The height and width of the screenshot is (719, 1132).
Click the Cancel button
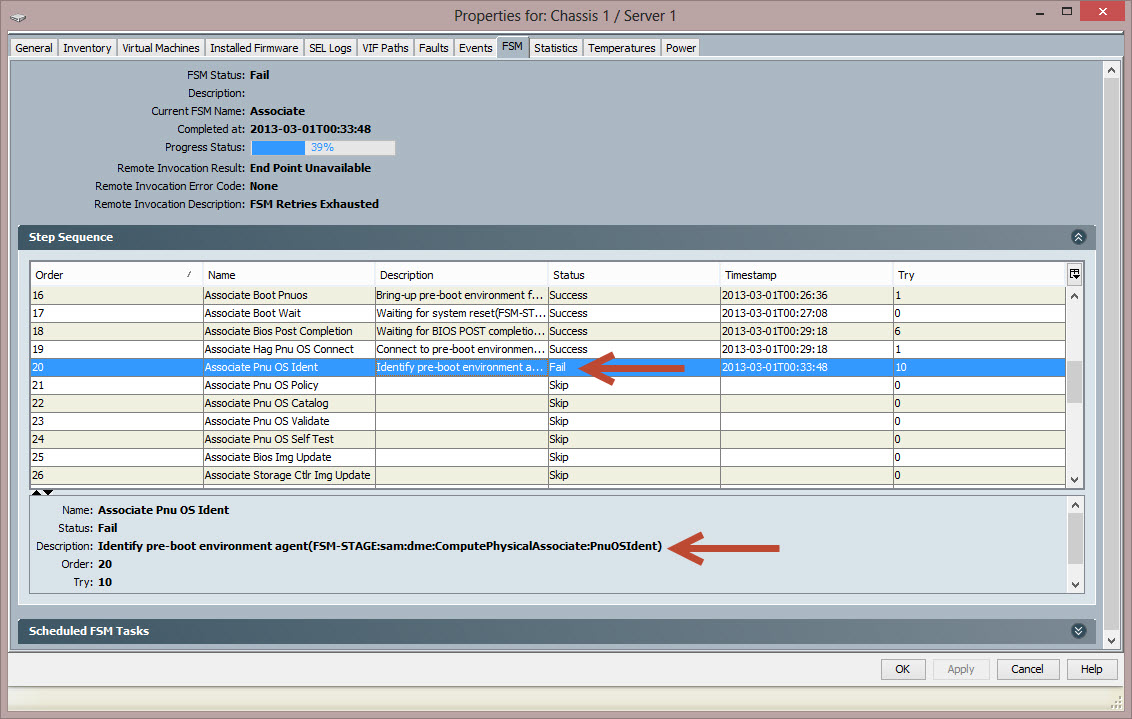1027,669
